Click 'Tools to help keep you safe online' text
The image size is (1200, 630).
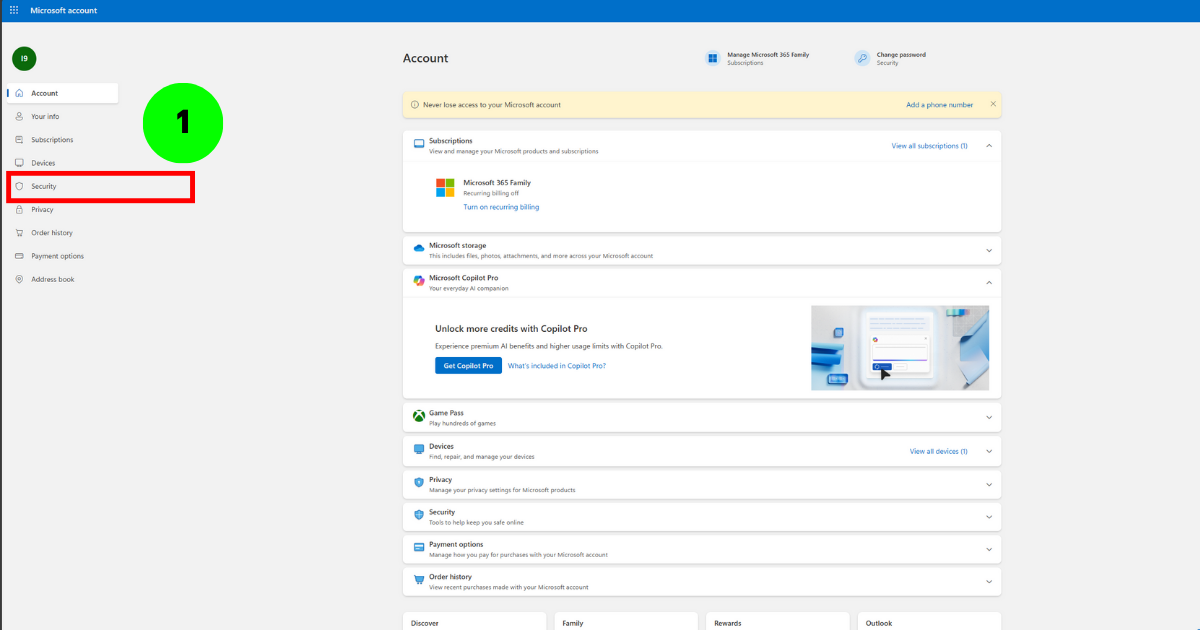[x=476, y=523]
